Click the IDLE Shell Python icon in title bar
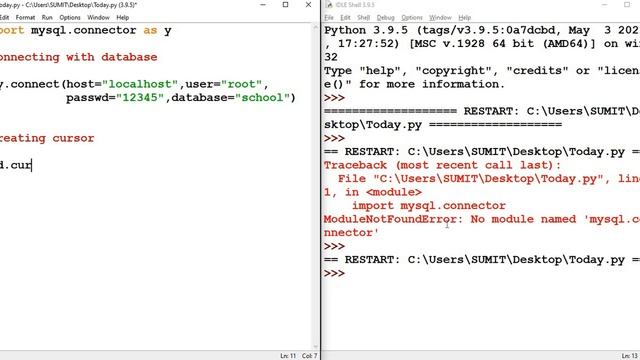 click(x=329, y=5)
